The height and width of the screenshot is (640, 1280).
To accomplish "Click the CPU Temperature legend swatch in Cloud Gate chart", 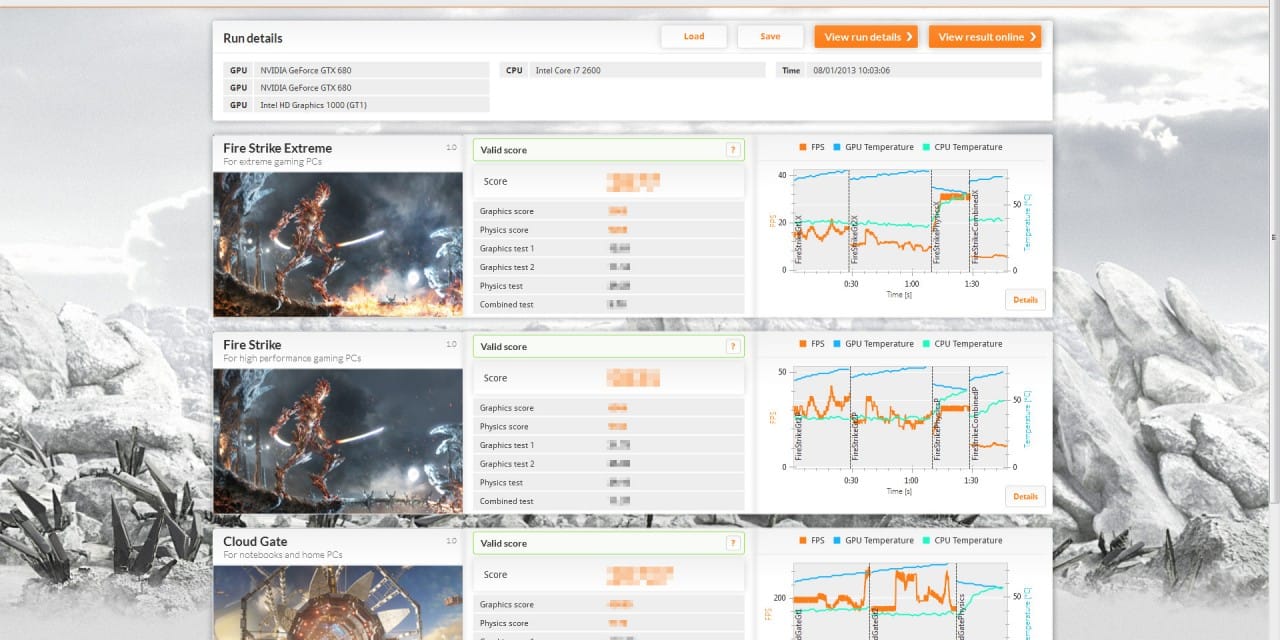I will [925, 541].
